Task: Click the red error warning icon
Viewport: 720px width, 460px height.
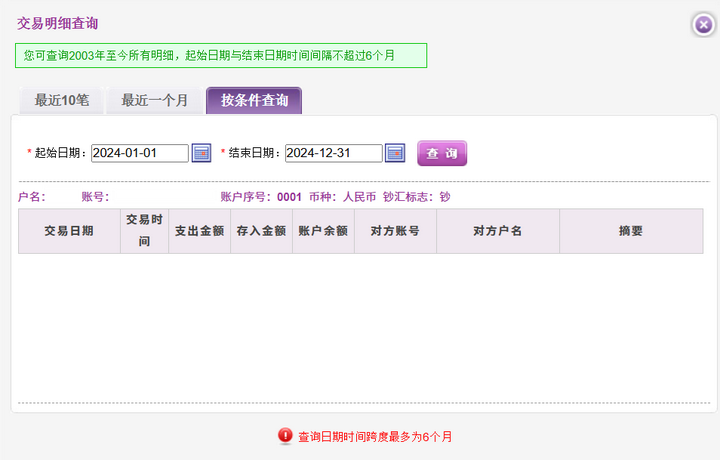Action: [285, 436]
